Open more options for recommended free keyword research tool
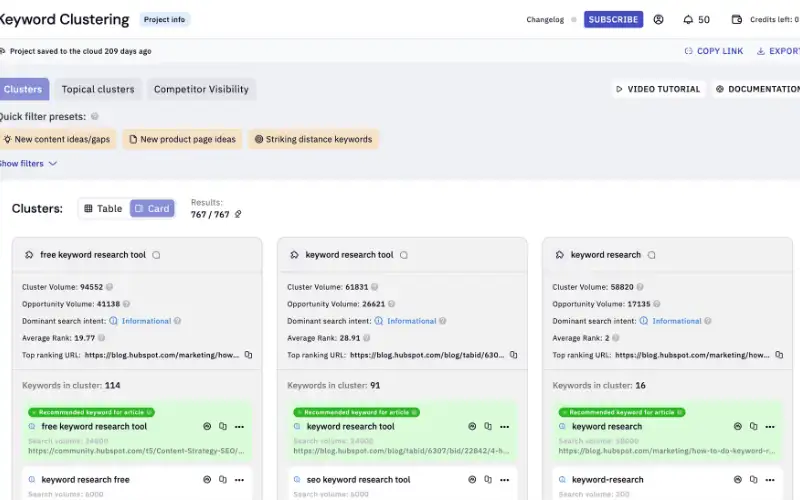This screenshot has height=500, width=800. (x=239, y=427)
